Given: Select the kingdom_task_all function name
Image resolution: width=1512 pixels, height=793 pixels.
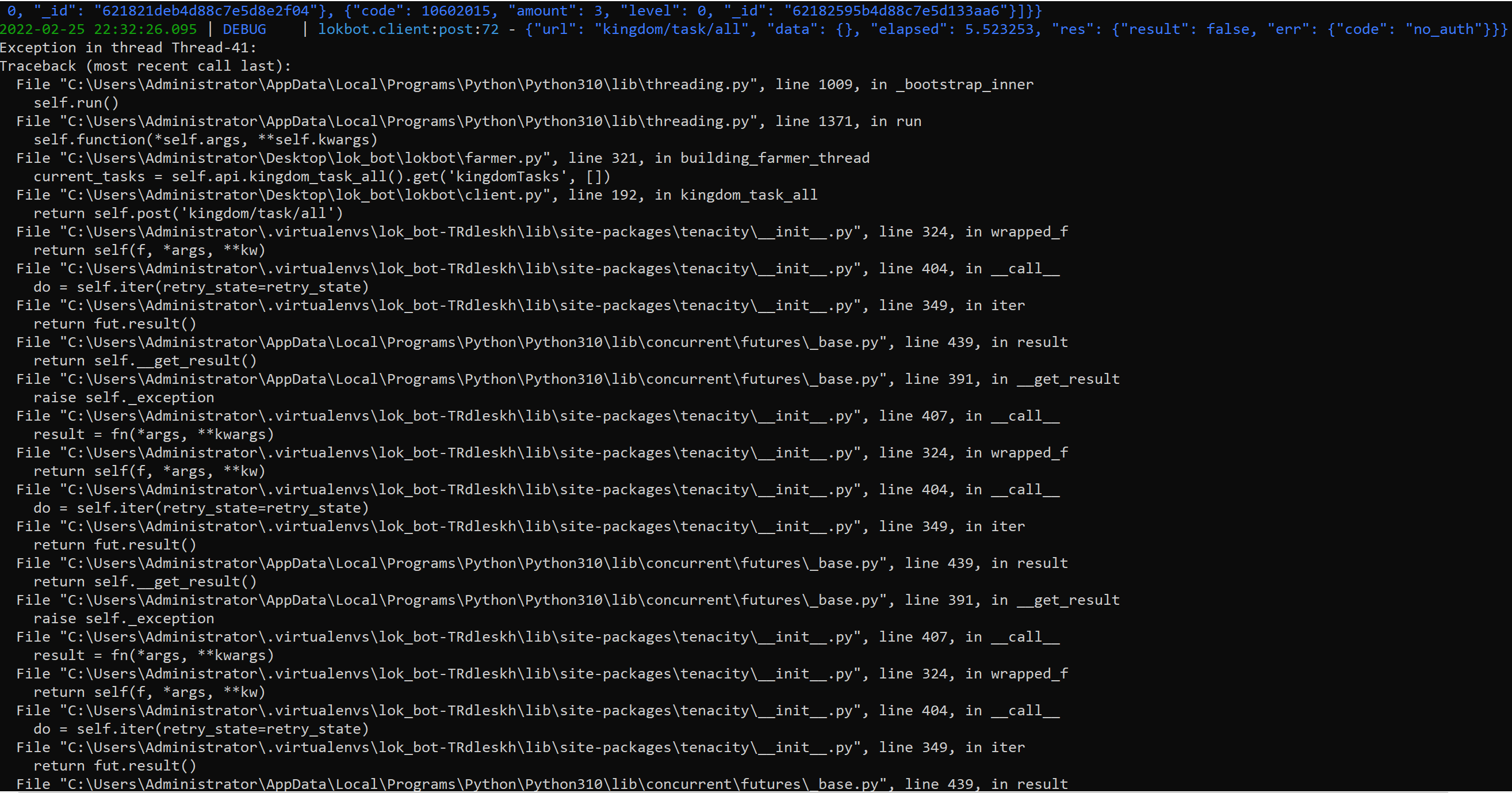Looking at the screenshot, I should point(748,195).
